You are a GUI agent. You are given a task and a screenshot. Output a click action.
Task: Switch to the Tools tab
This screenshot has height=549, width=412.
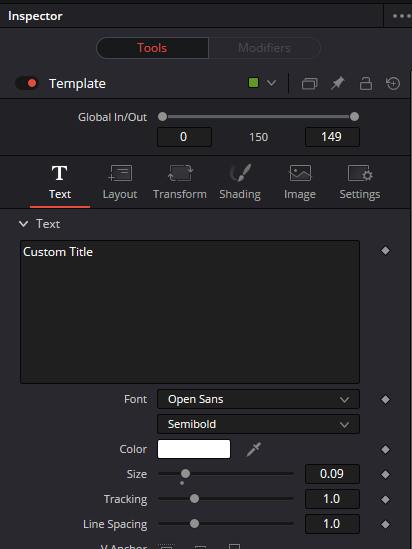[152, 48]
